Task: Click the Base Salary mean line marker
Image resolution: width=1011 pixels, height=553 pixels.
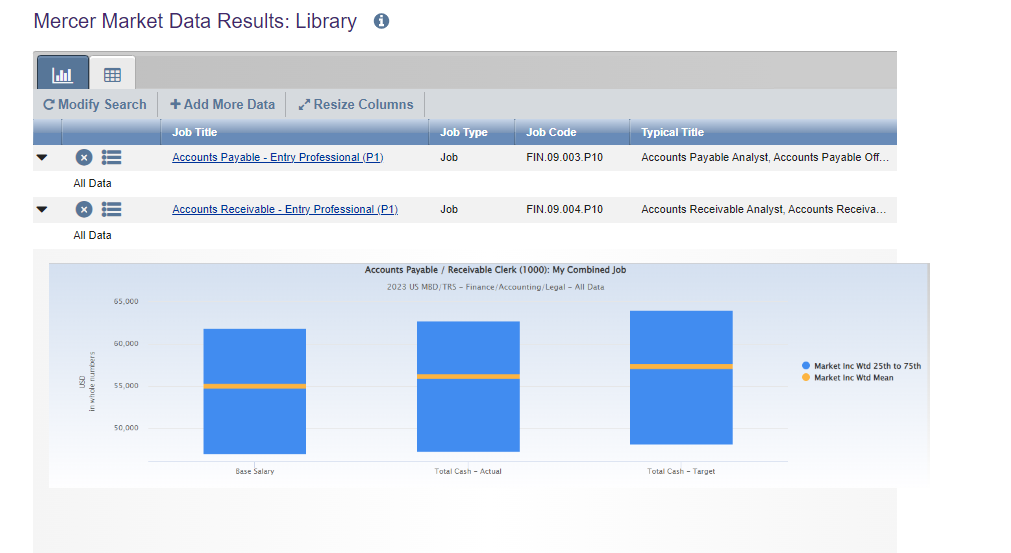Action: (255, 387)
